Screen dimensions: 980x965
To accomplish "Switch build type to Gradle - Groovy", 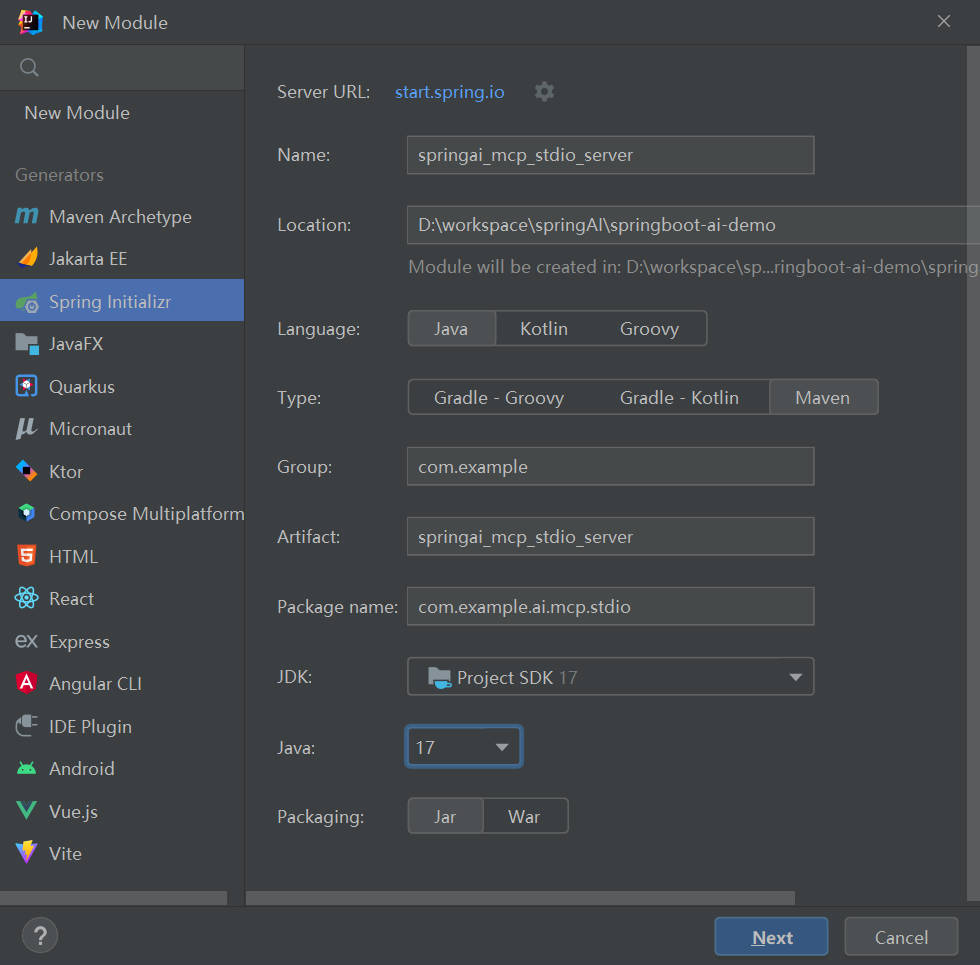I will [499, 398].
